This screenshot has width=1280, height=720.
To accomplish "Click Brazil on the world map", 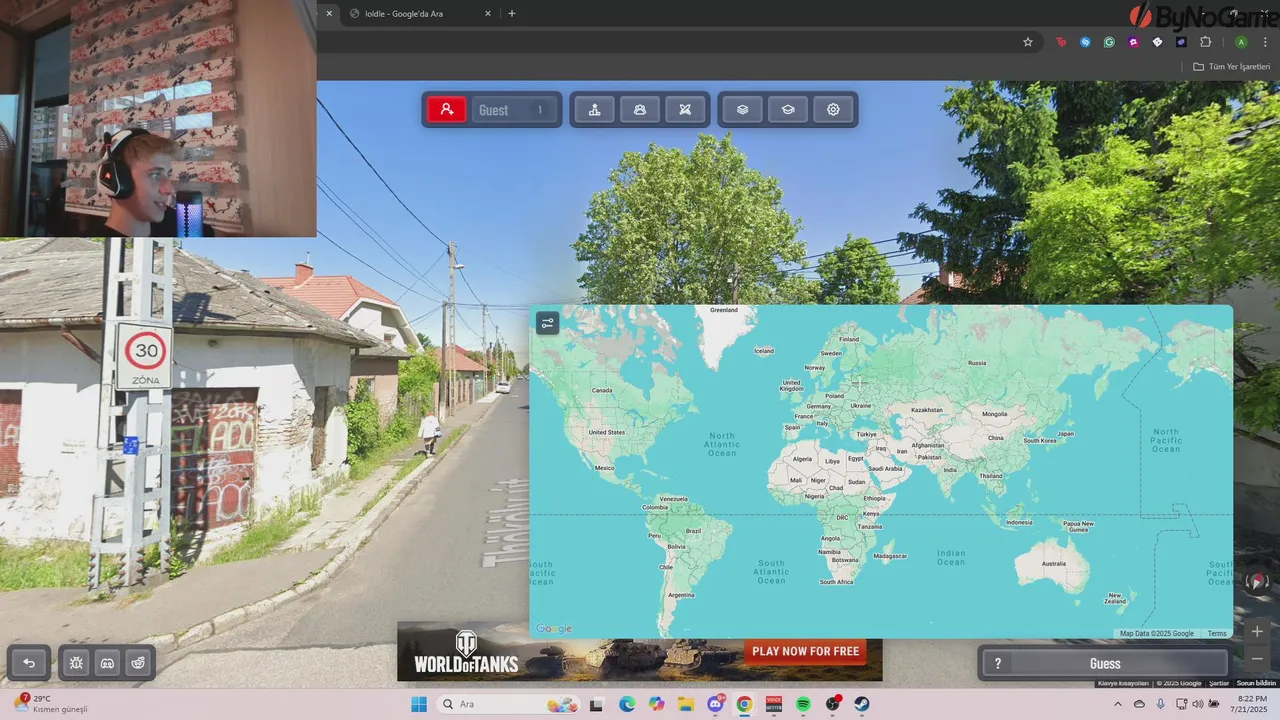I will tap(691, 530).
